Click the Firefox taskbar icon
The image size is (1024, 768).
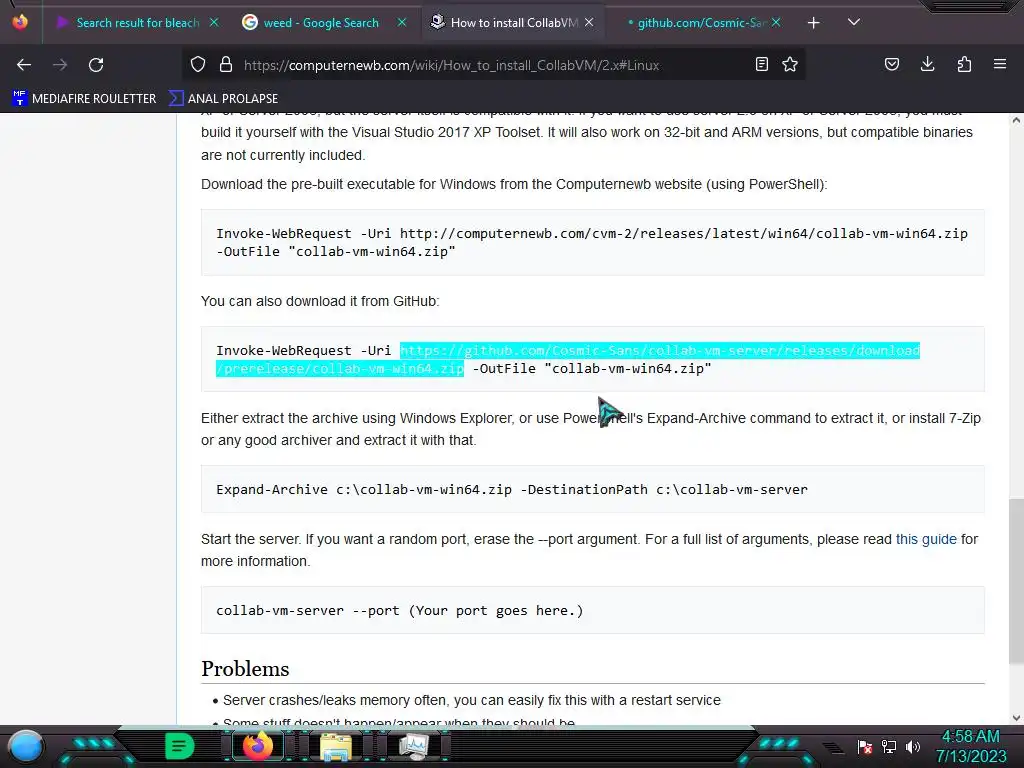(258, 746)
